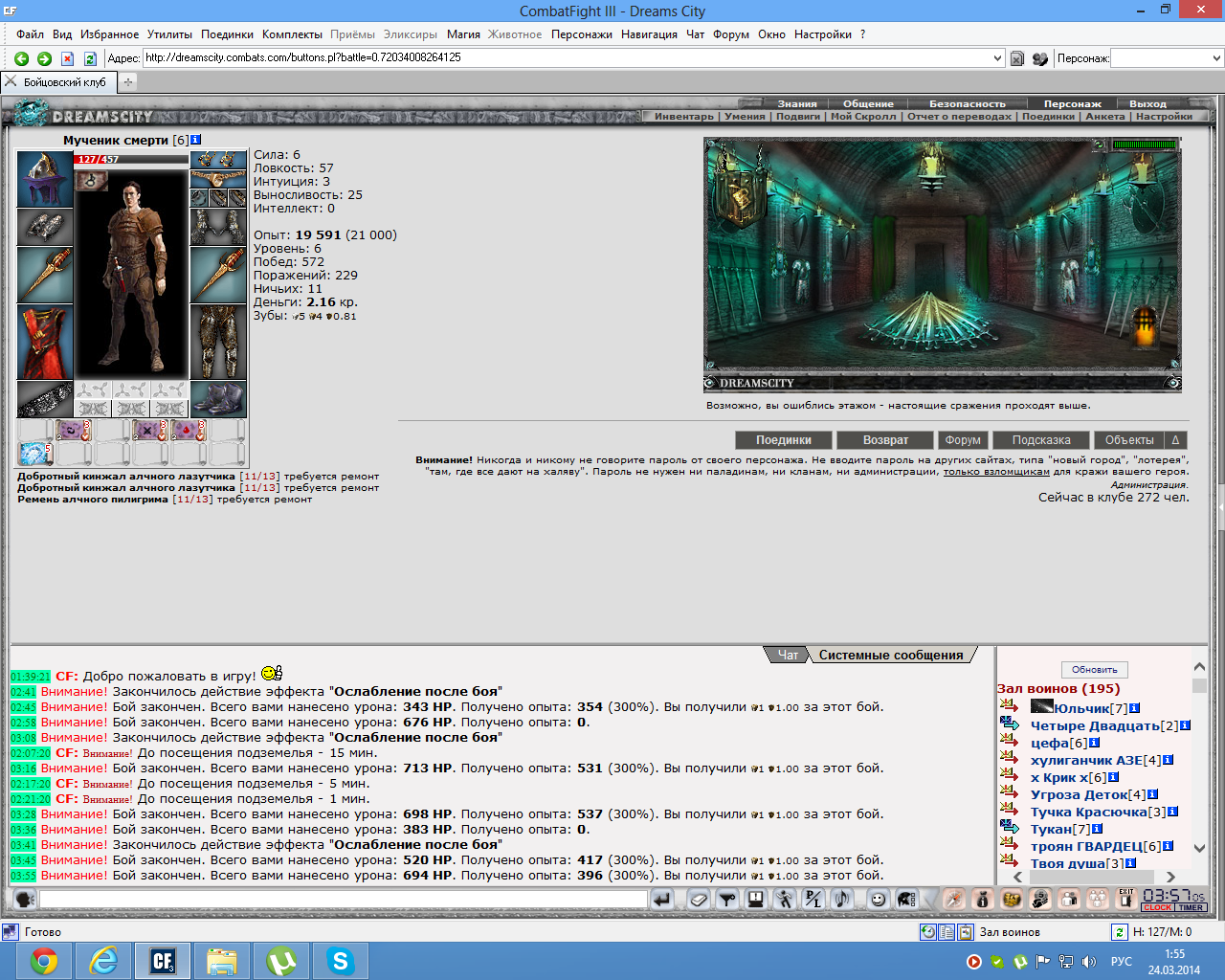Click the chat send enter-arrow icon
Screen dimensions: 1225x980
click(x=661, y=899)
